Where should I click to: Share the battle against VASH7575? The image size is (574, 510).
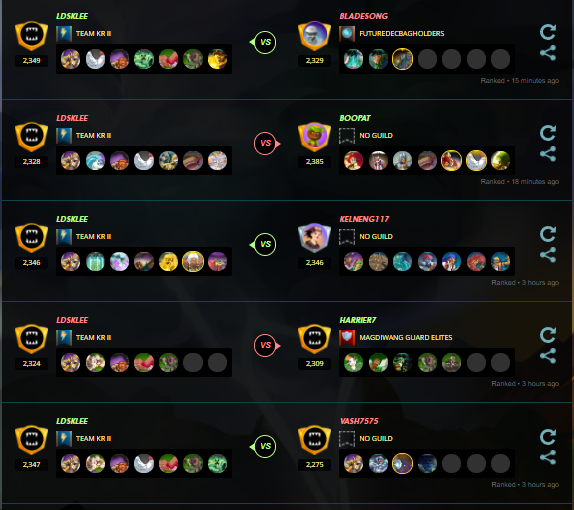(x=548, y=457)
